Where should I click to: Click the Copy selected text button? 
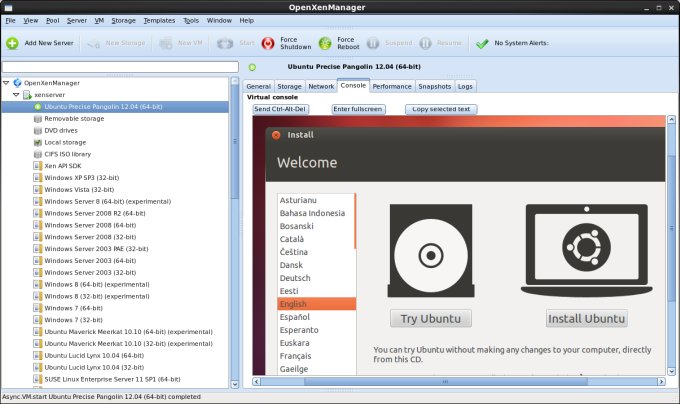point(441,109)
